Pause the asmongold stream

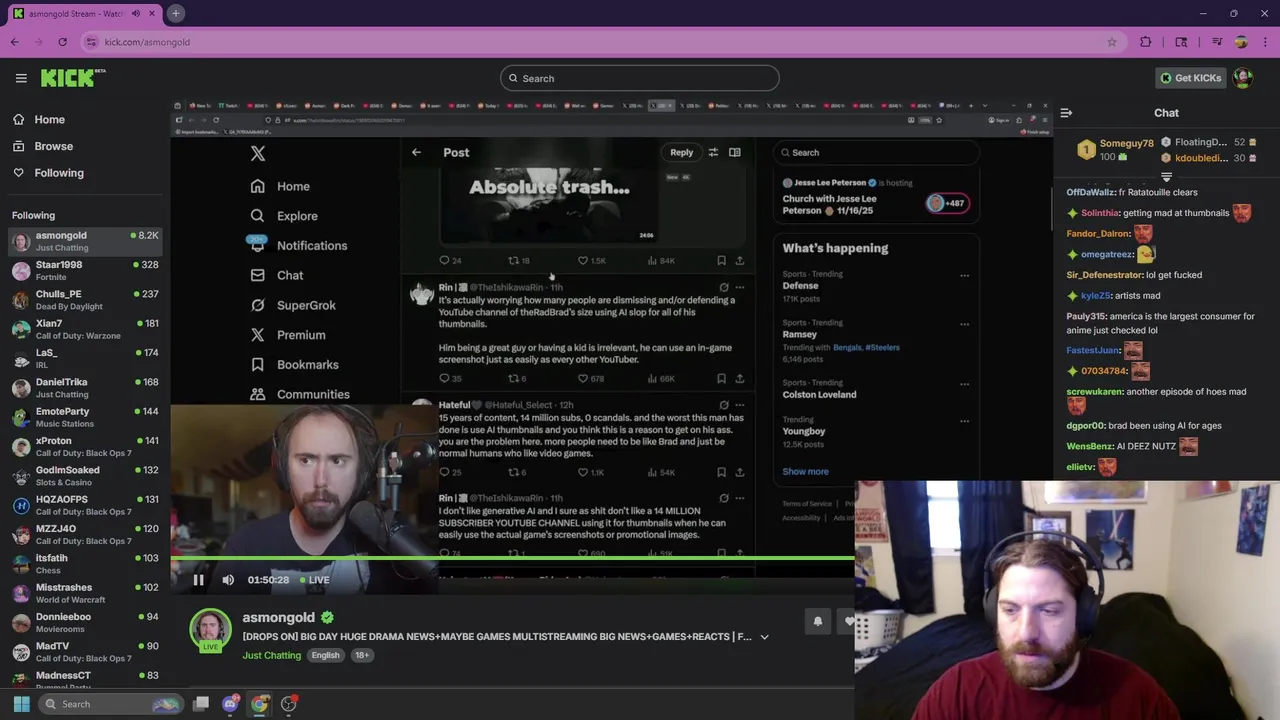[198, 580]
